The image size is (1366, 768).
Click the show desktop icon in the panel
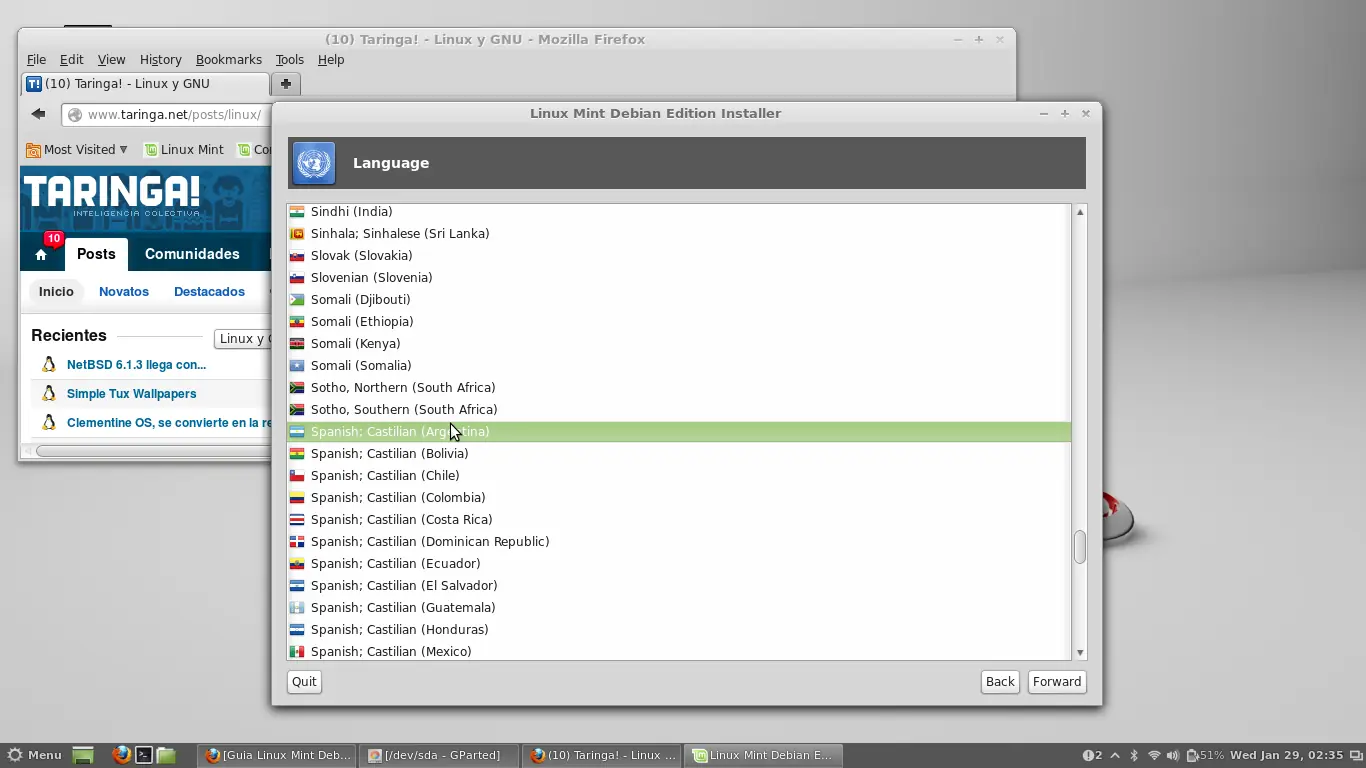point(83,755)
